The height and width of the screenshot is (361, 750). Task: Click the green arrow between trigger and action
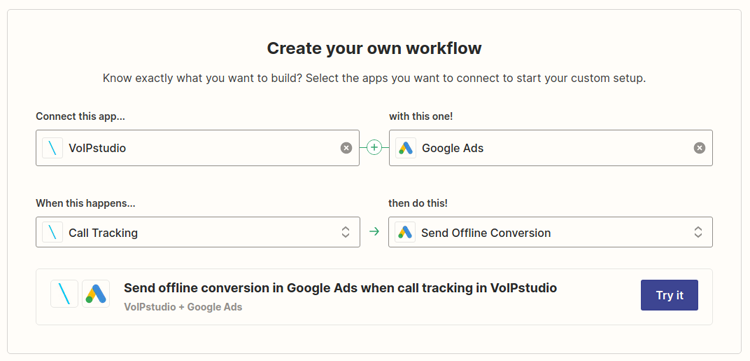click(x=374, y=232)
